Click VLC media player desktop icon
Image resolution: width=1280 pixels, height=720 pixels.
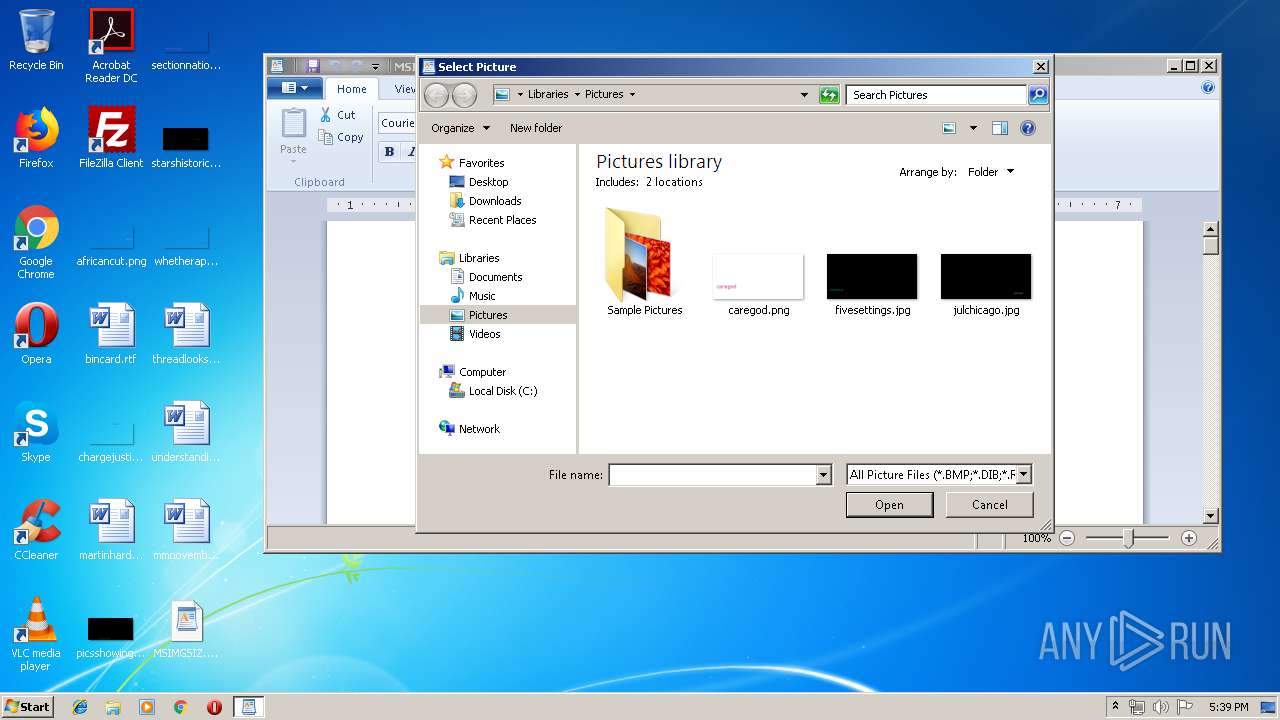pos(36,634)
